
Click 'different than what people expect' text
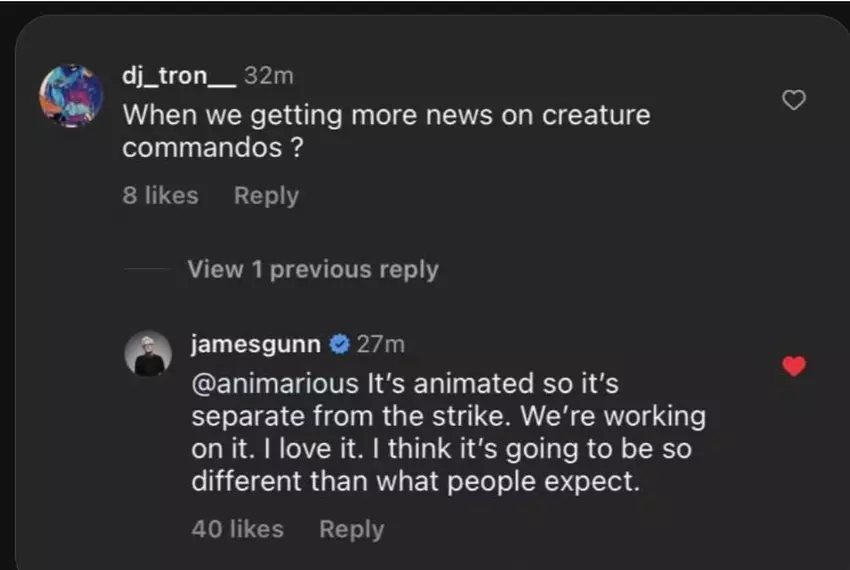pos(414,480)
